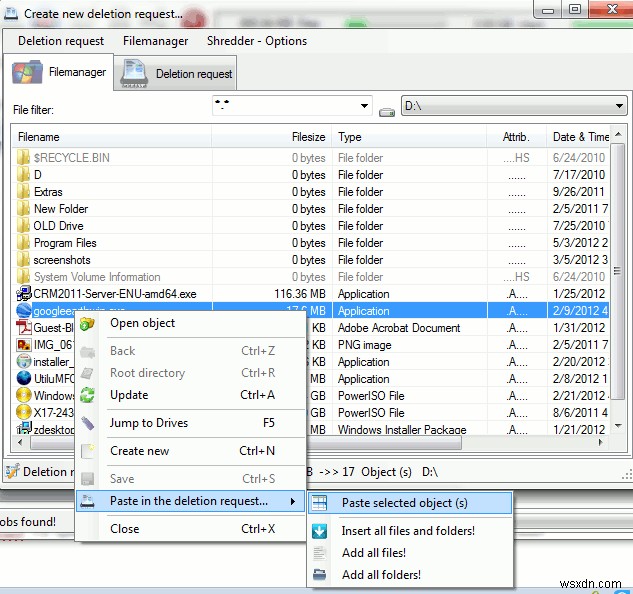Viewport: 633px width, 594px height.
Task: Click the Jump to Drives USB icon
Action: click(87, 423)
